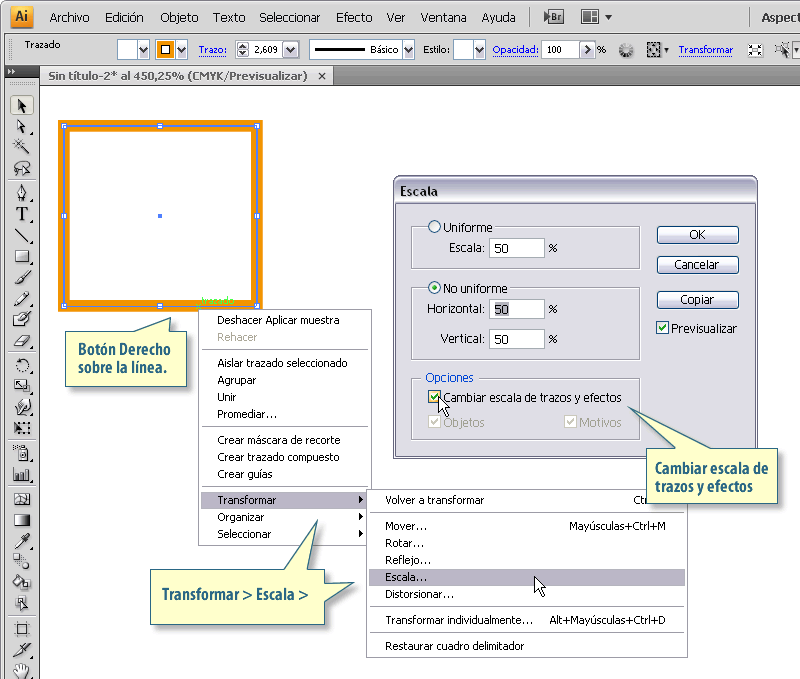The image size is (800, 679).
Task: Open the stroke weight dropdown
Action: pyautogui.click(x=290, y=49)
